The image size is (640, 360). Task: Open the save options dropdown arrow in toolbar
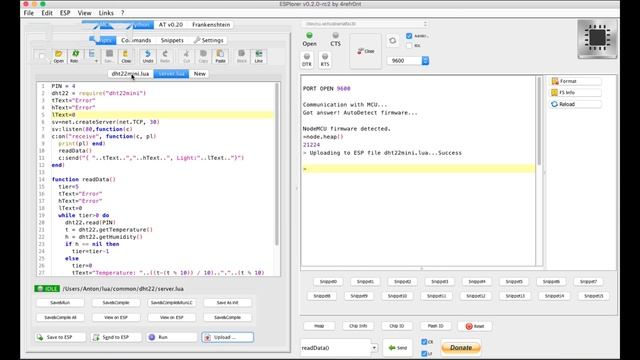pyautogui.click(x=96, y=61)
